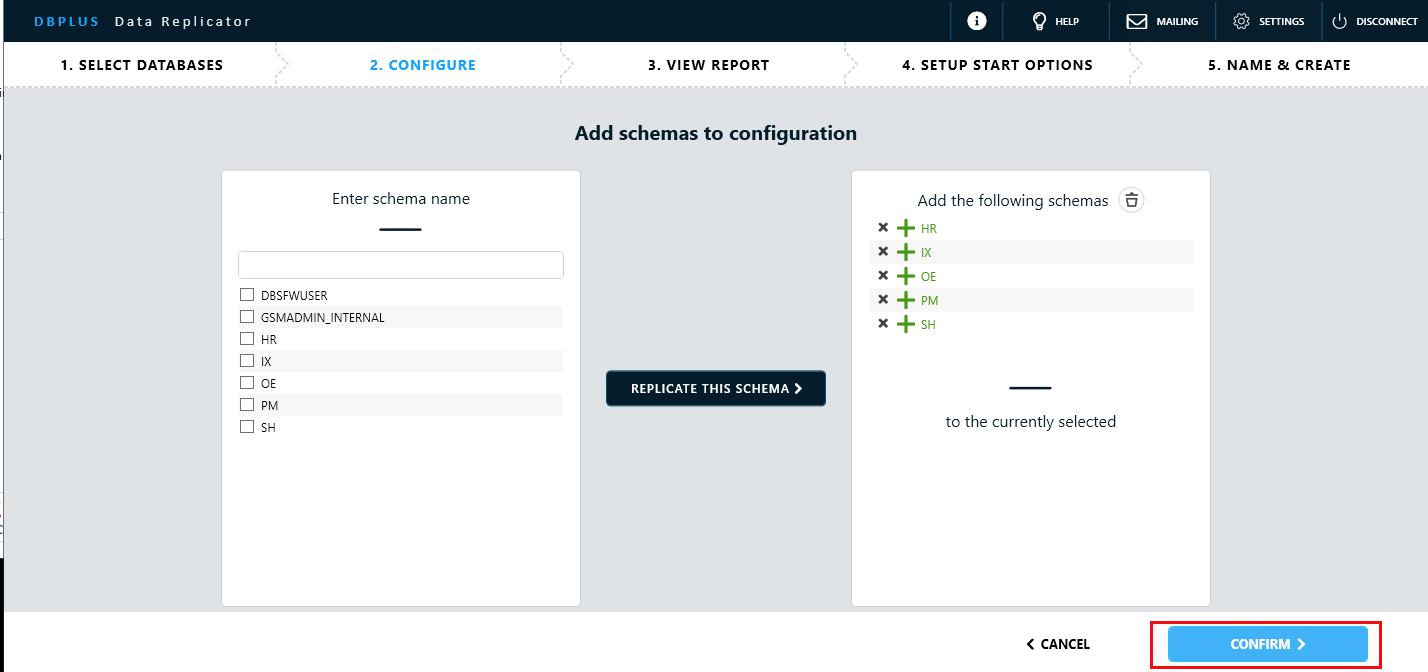Click green plus icon beside OE
1428x672 pixels.
click(x=906, y=276)
